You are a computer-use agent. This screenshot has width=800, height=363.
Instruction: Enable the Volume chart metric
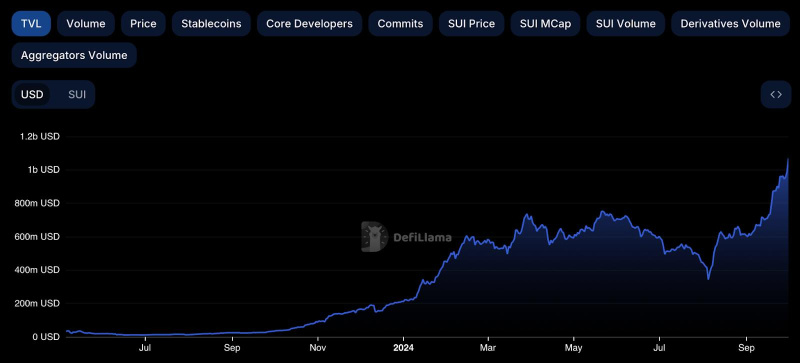click(x=86, y=23)
